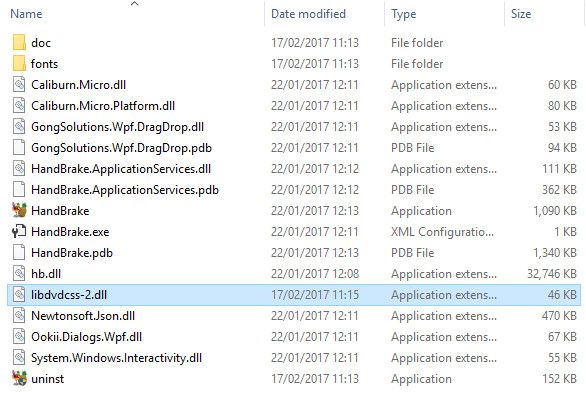This screenshot has width=586, height=395.
Task: Click File folder type of doc row
Action: point(417,43)
